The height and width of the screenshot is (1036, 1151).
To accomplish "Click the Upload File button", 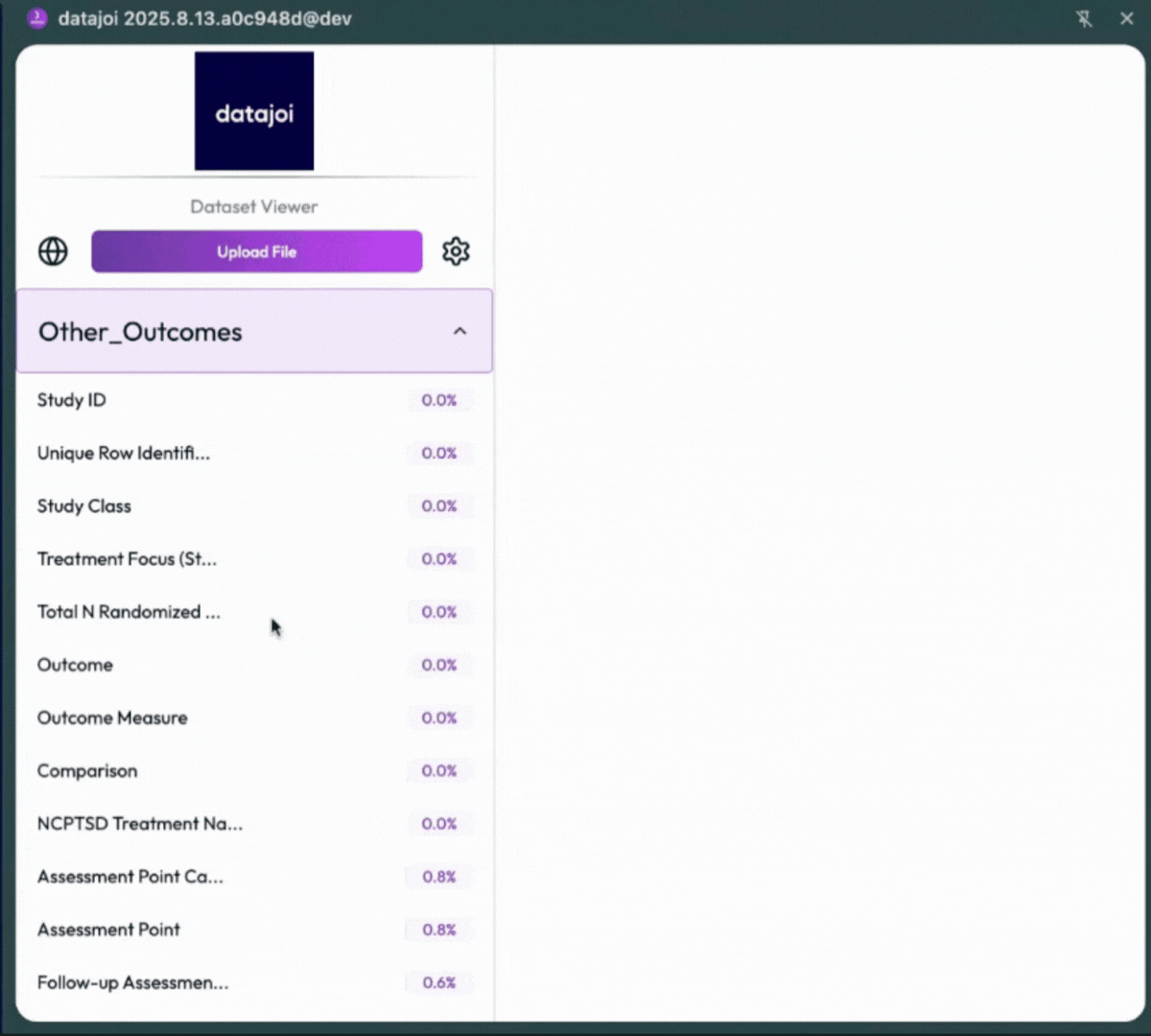I will (256, 251).
